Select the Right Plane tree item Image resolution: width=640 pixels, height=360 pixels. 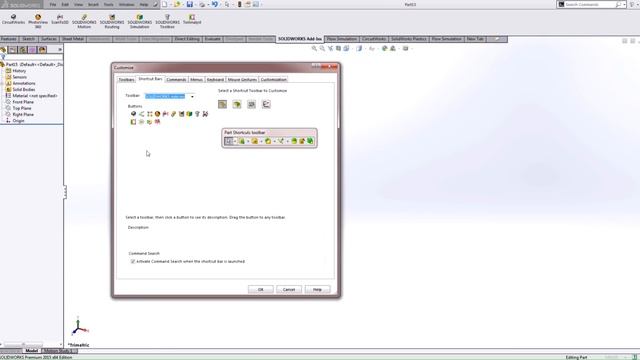pyautogui.click(x=23, y=115)
